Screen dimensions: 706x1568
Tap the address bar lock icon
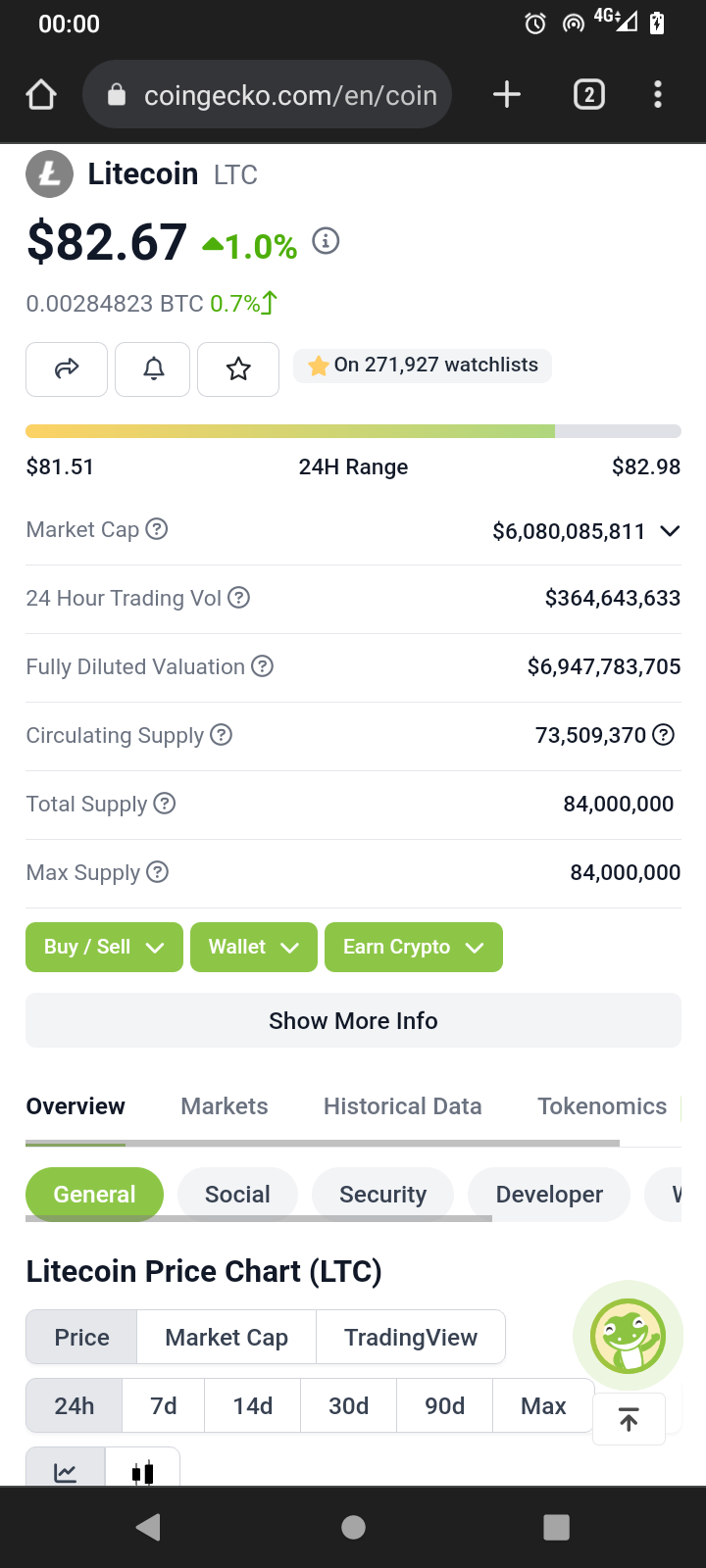pos(117,95)
